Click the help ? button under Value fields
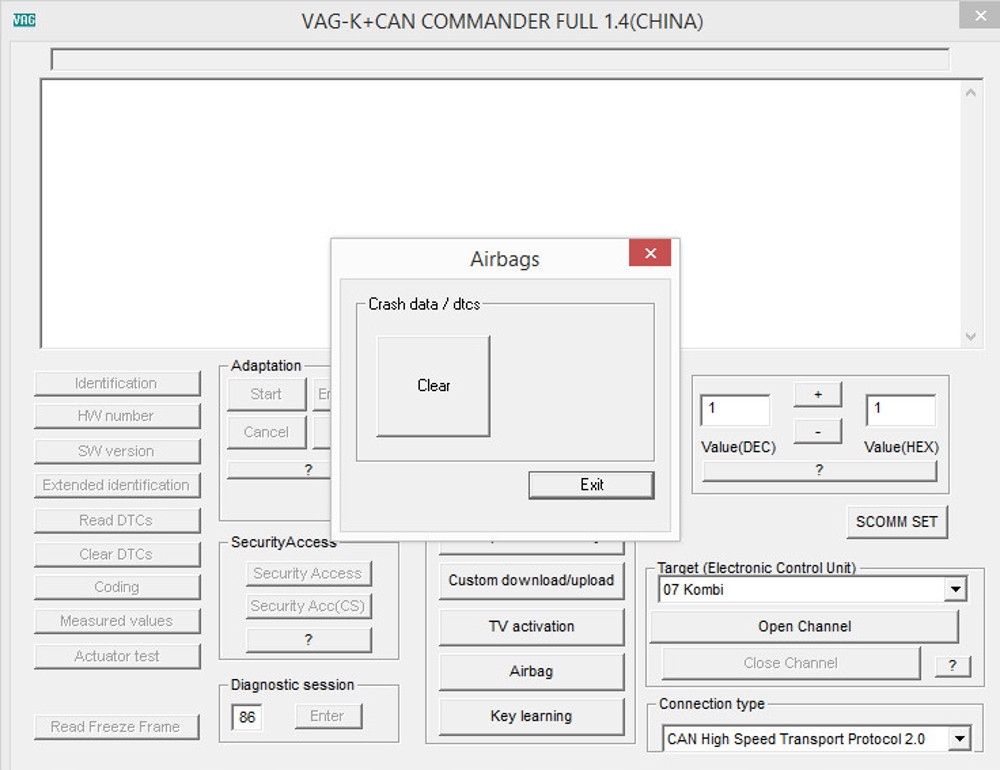Viewport: 1000px width, 770px height. [820, 470]
